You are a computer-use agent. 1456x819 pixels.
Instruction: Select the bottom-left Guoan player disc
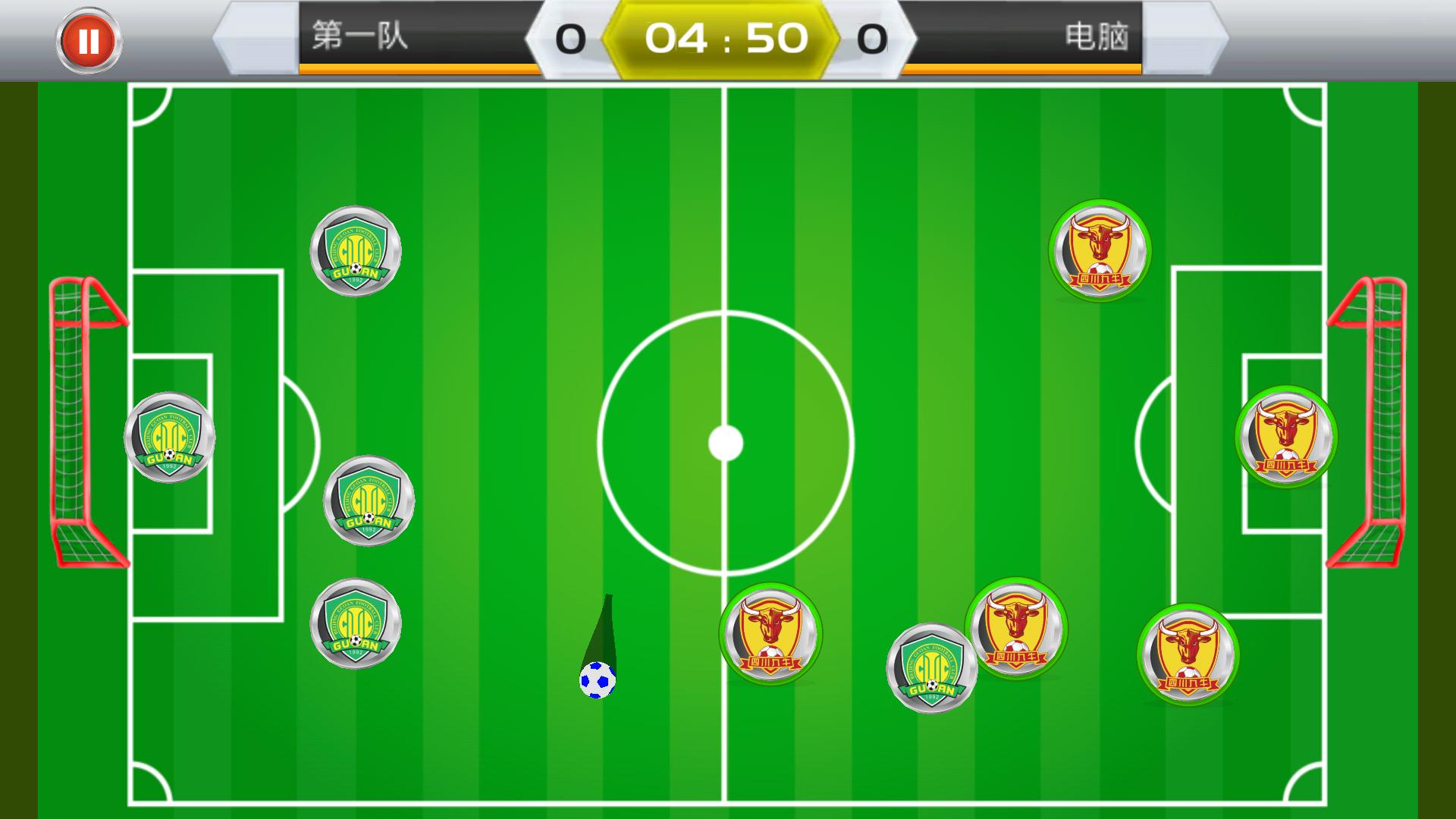pyautogui.click(x=356, y=623)
